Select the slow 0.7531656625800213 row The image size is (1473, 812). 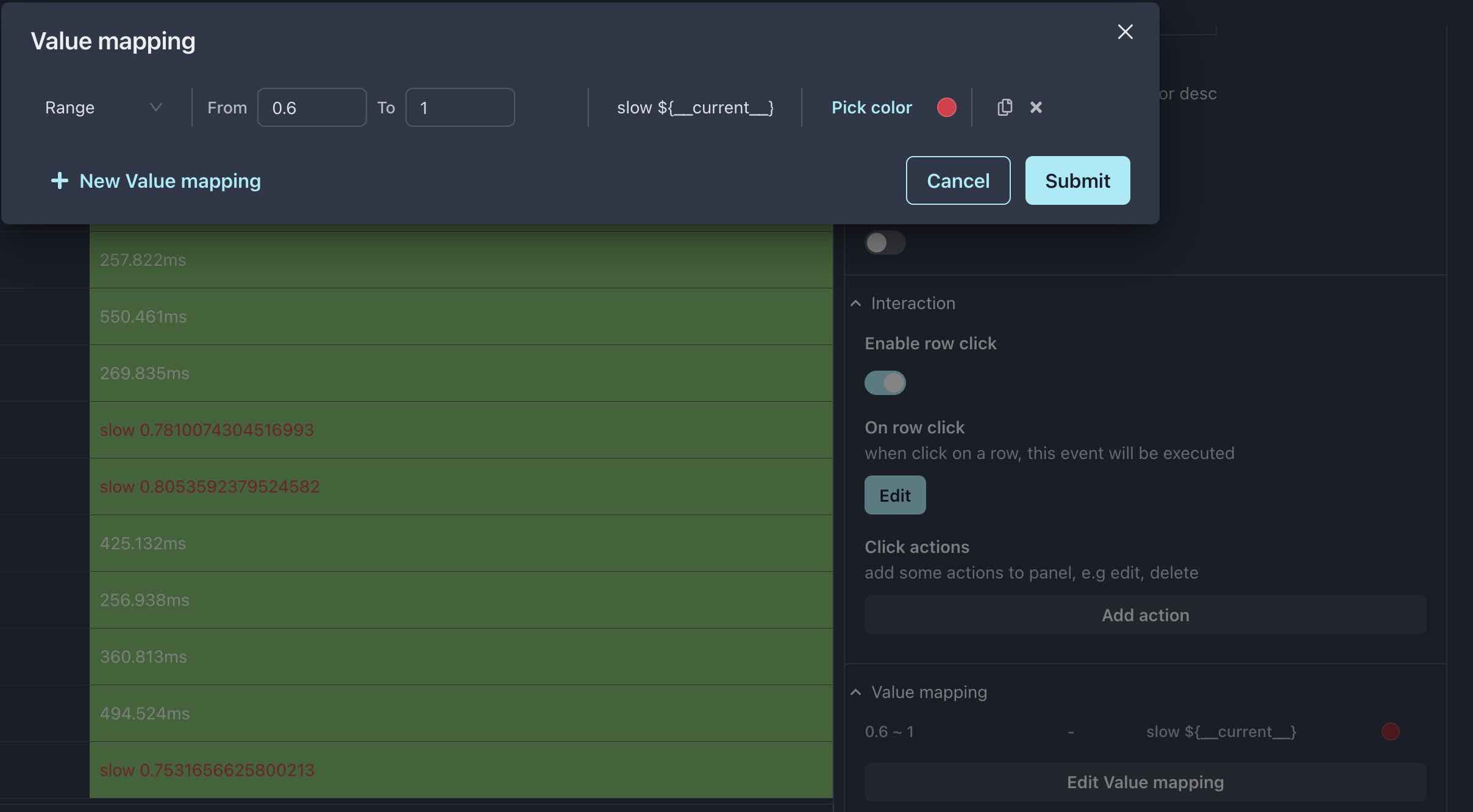tap(461, 770)
